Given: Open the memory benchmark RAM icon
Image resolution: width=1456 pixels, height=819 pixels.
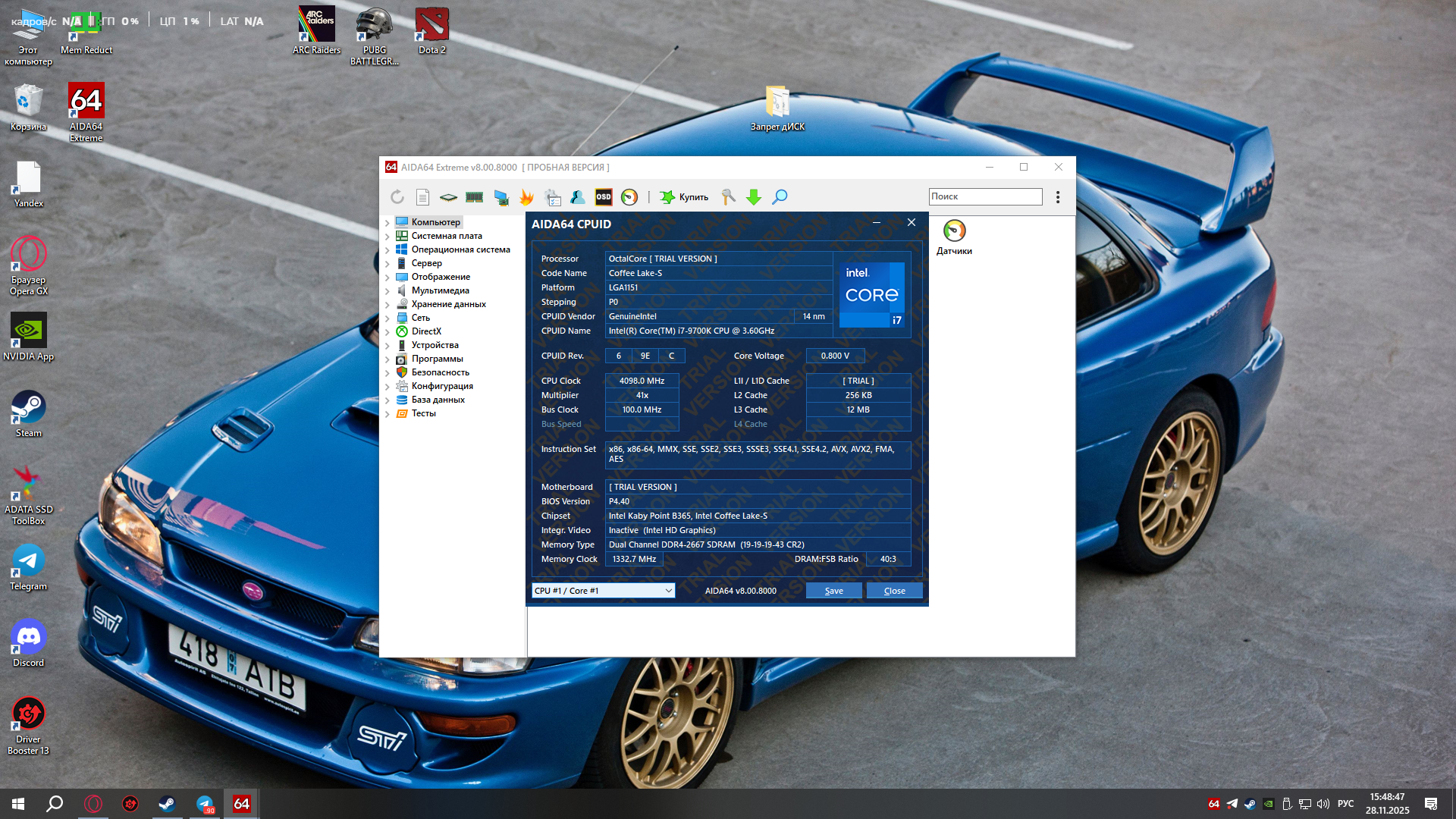Looking at the screenshot, I should tap(475, 197).
